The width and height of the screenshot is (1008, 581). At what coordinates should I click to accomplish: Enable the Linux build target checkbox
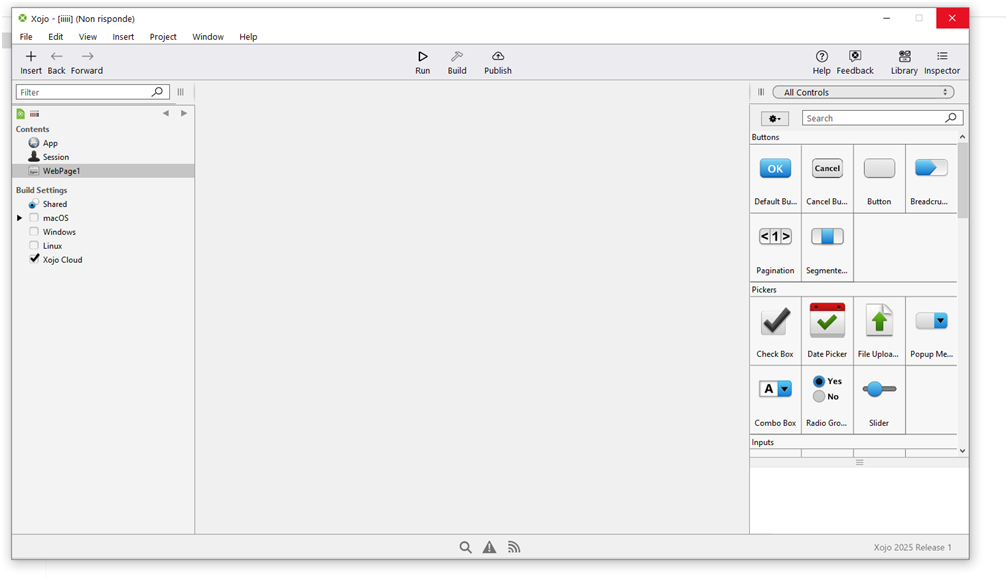point(34,246)
